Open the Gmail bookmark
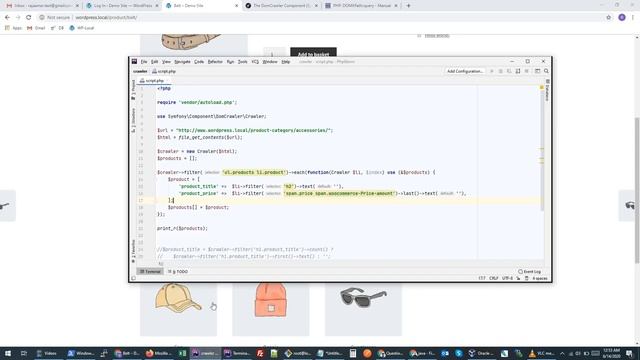The height and width of the screenshot is (360, 640). pos(36,28)
